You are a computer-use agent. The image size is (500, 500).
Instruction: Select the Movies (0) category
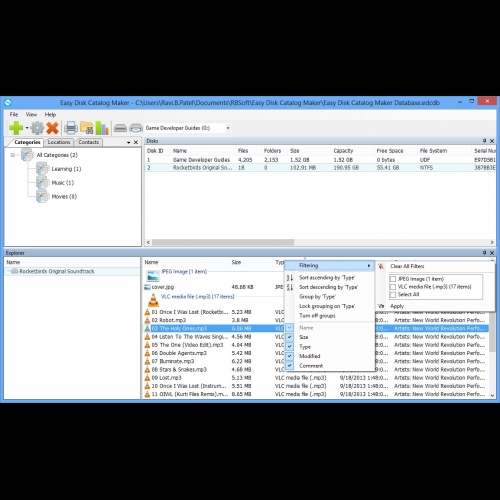[x=64, y=197]
